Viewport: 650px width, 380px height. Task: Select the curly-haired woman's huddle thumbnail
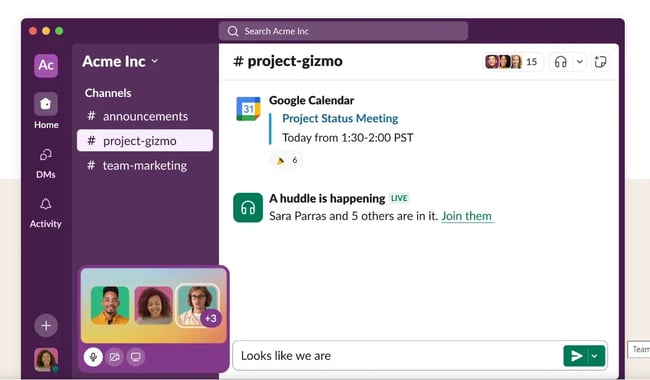click(x=153, y=305)
